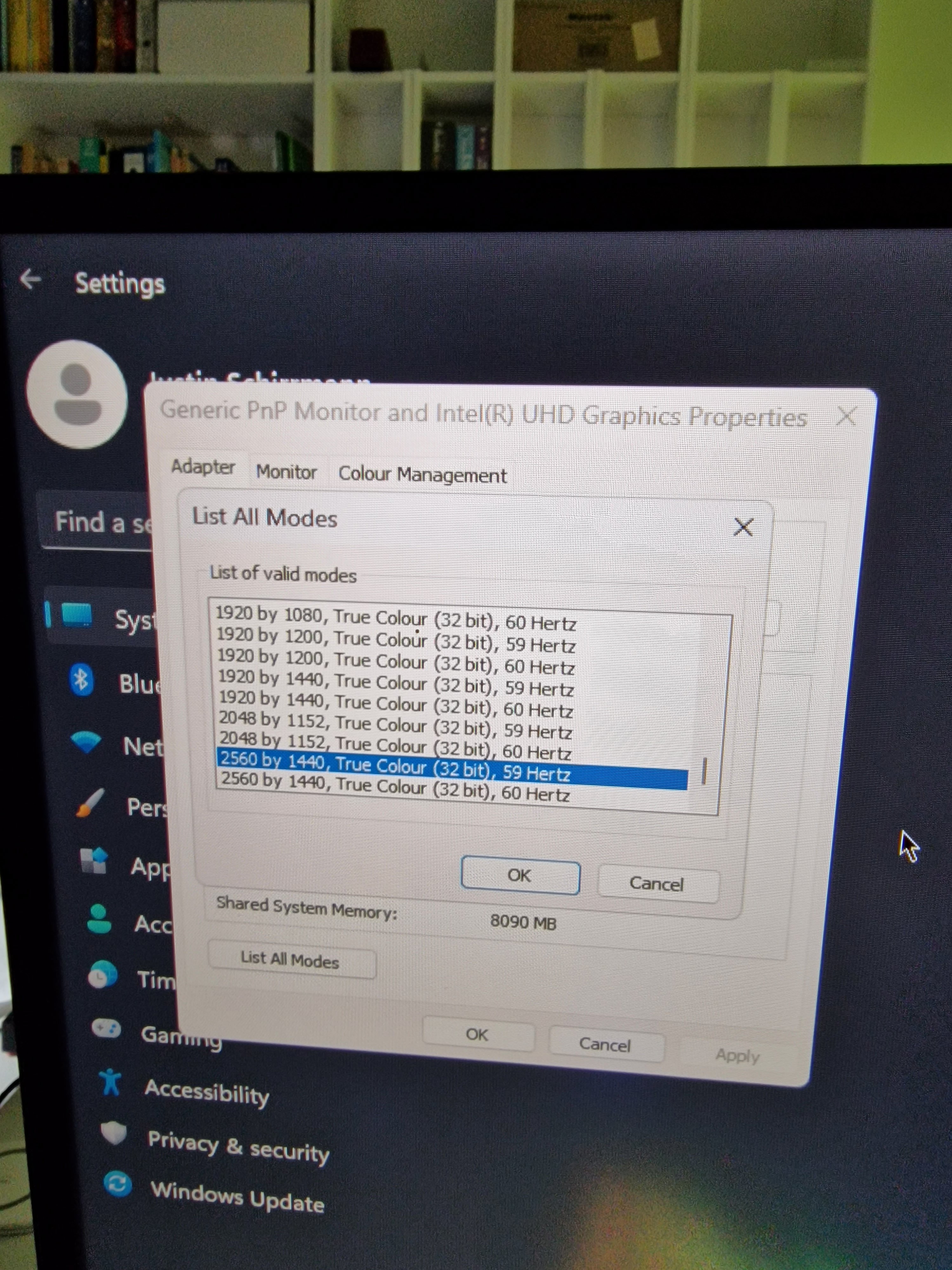Click the Settings back arrow
The width and height of the screenshot is (952, 1270).
coord(31,280)
